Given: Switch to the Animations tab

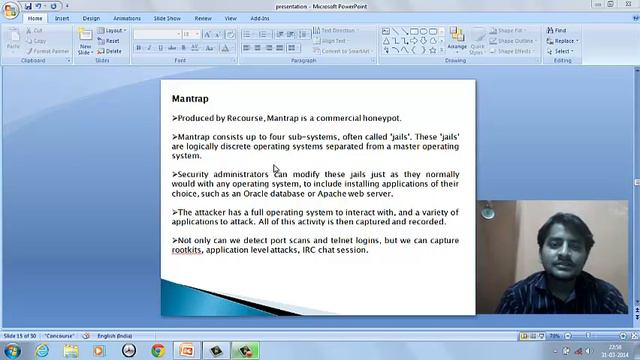Looking at the screenshot, I should click(x=127, y=18).
